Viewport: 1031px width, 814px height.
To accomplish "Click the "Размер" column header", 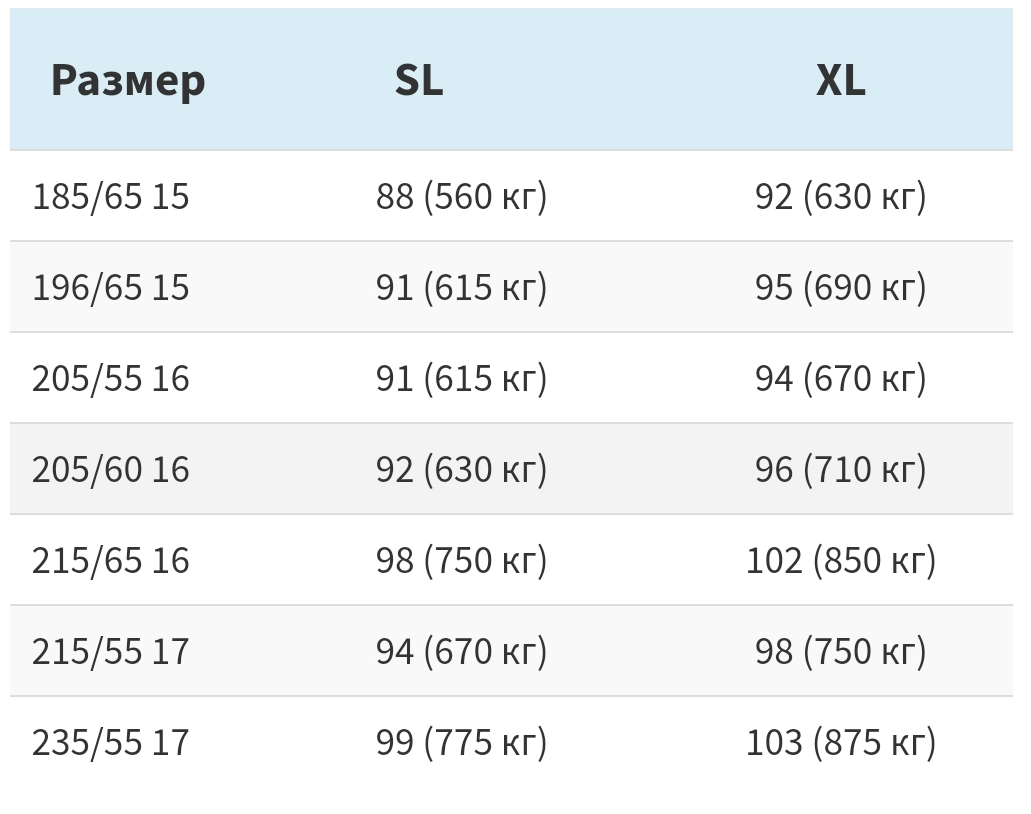I will pyautogui.click(x=128, y=80).
